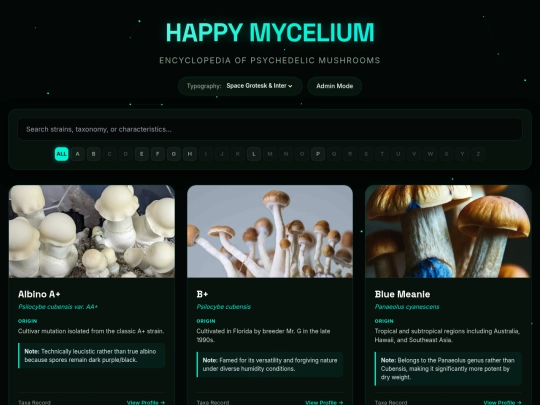
Task: Select the dimmed letter T filter
Action: 382,154
